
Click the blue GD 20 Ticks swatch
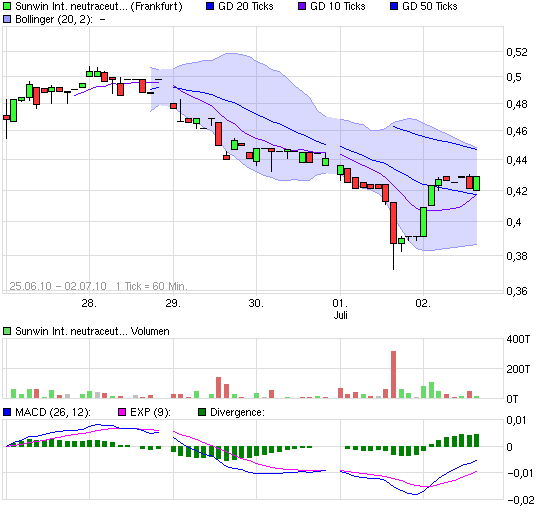(x=210, y=6)
